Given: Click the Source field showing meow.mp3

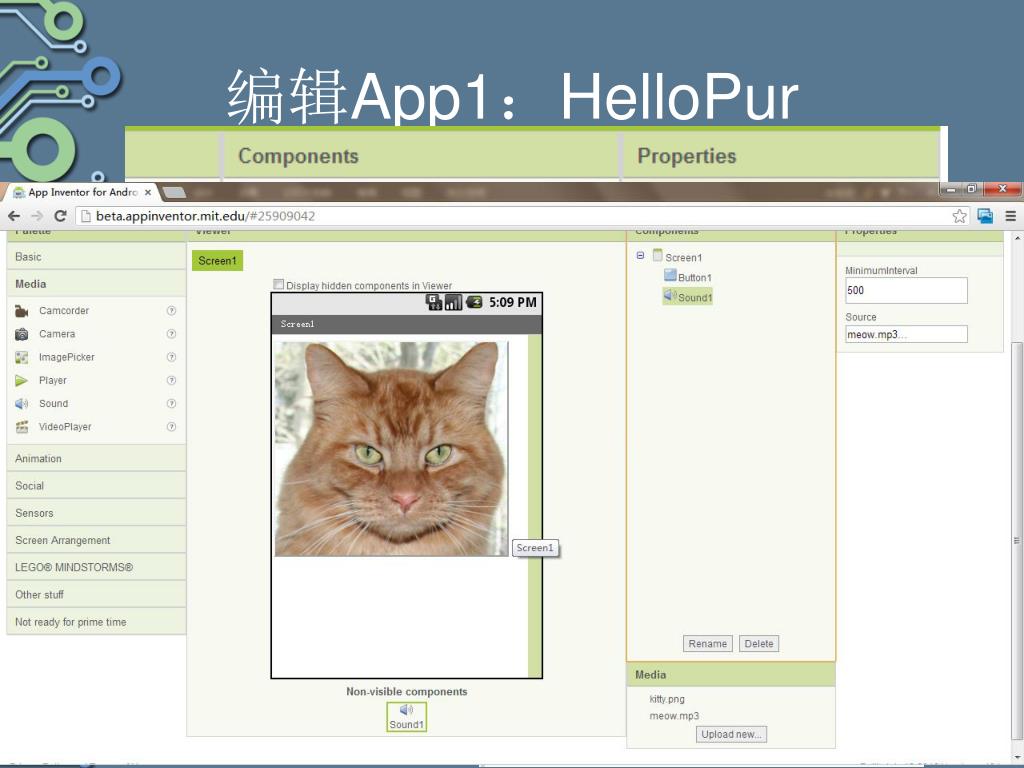Looking at the screenshot, I should (x=906, y=334).
